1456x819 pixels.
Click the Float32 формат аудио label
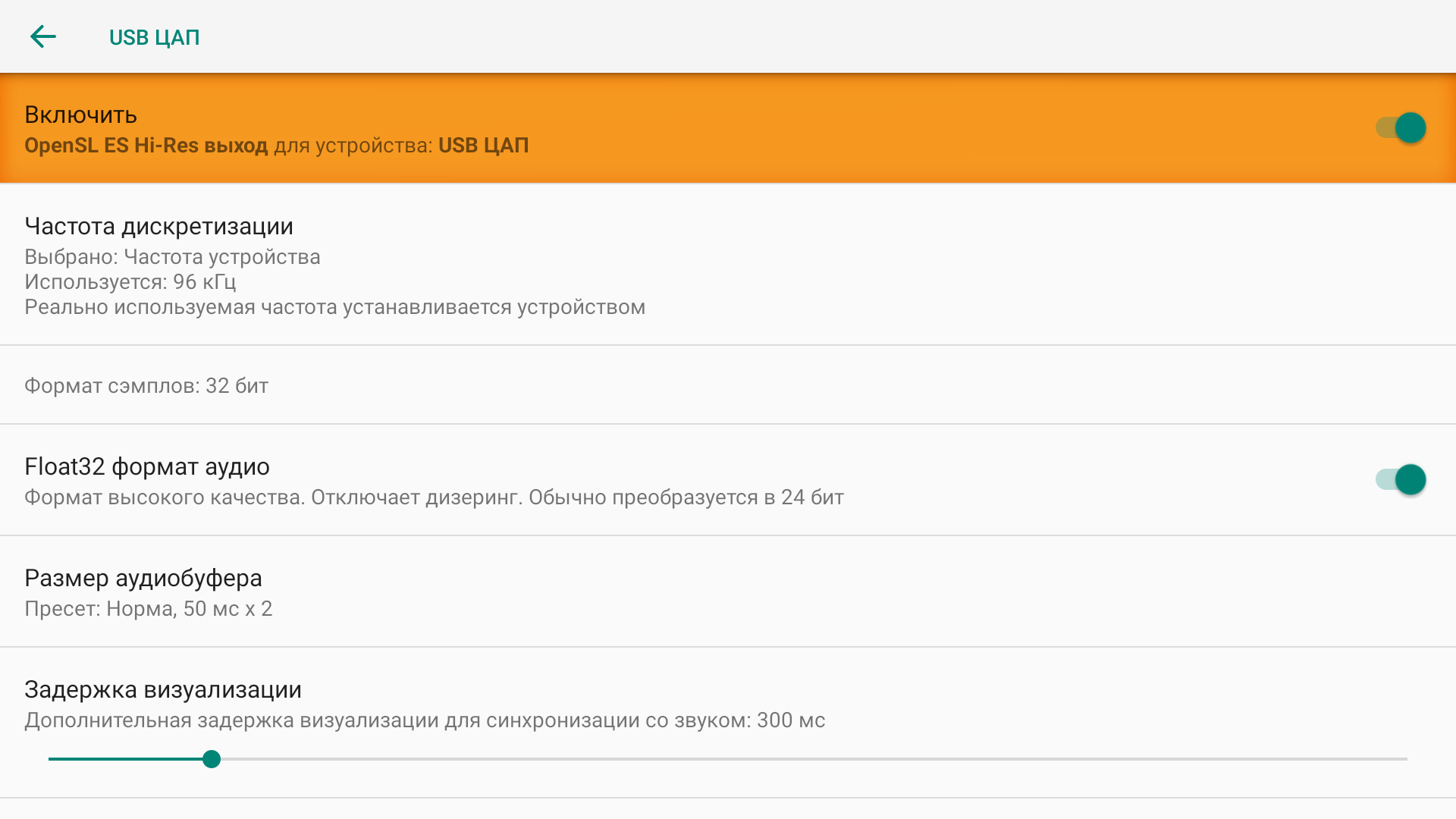coord(146,466)
